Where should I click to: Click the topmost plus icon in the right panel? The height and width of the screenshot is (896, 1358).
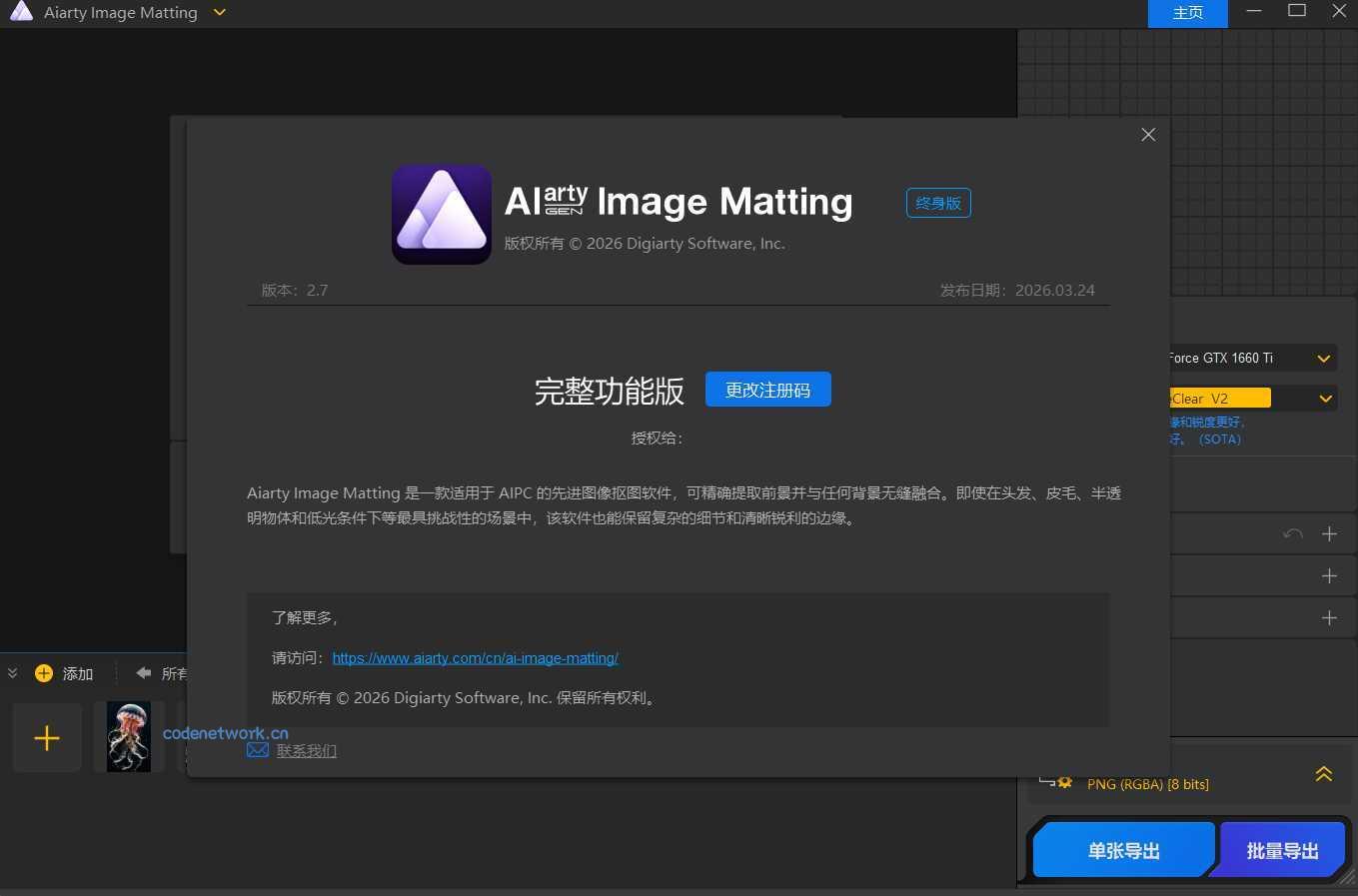point(1329,533)
